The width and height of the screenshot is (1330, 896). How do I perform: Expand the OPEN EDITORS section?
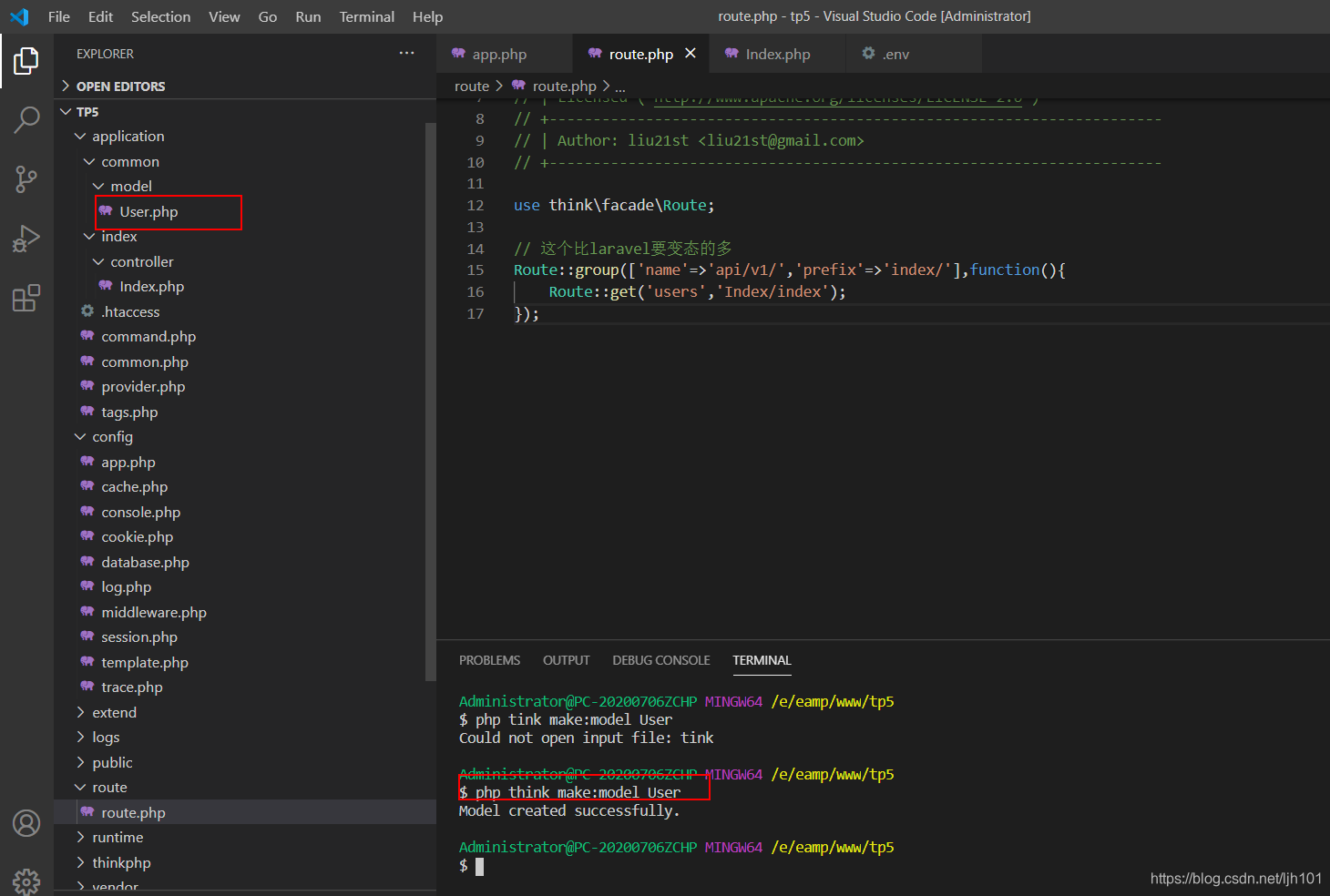tap(120, 87)
